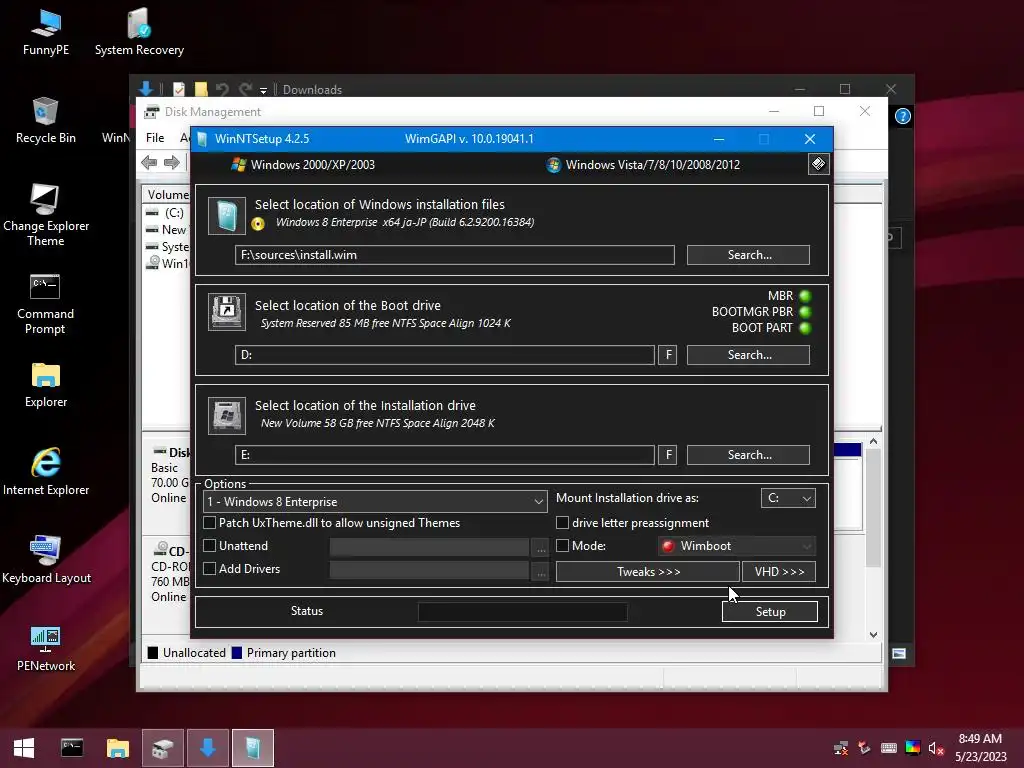Image resolution: width=1024 pixels, height=768 pixels.
Task: Click the muted volume tray icon
Action: pyautogui.click(x=936, y=748)
